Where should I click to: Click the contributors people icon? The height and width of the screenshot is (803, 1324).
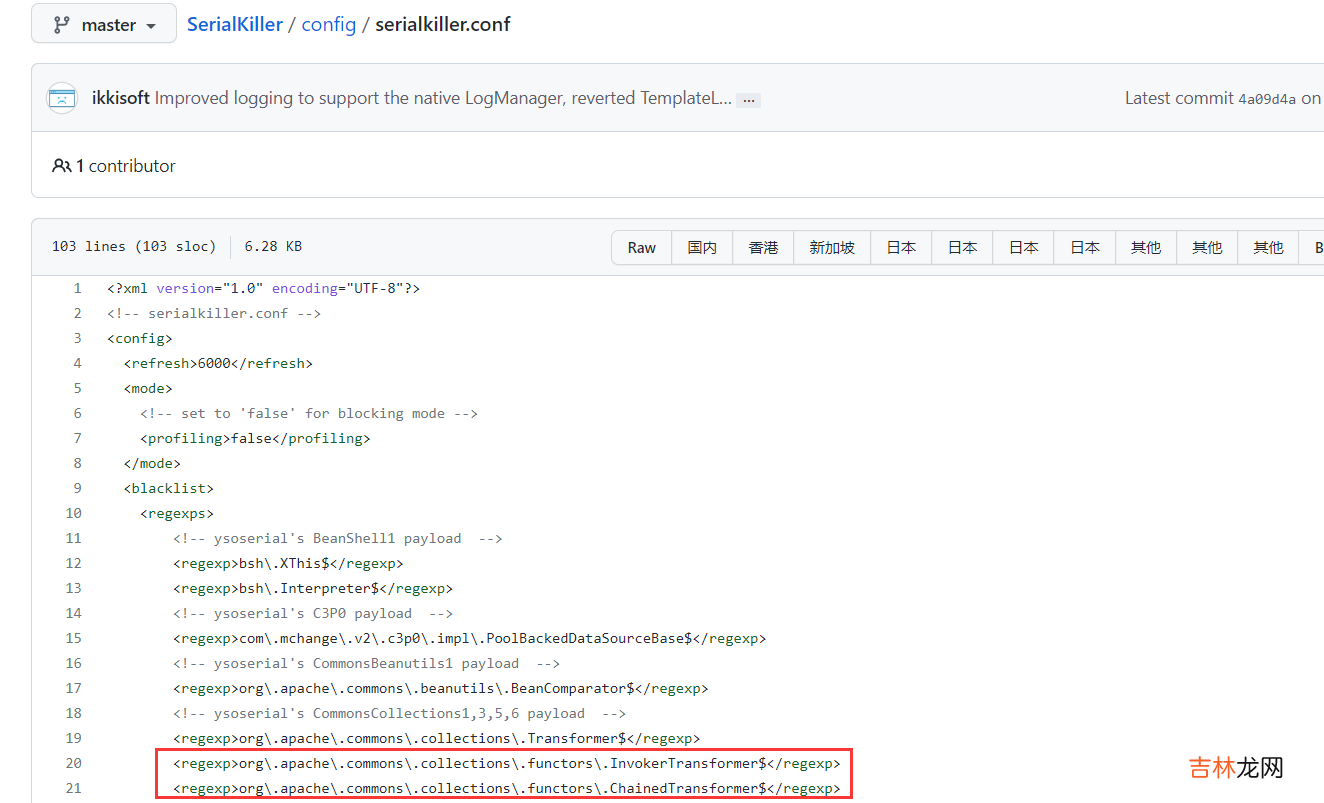62,166
